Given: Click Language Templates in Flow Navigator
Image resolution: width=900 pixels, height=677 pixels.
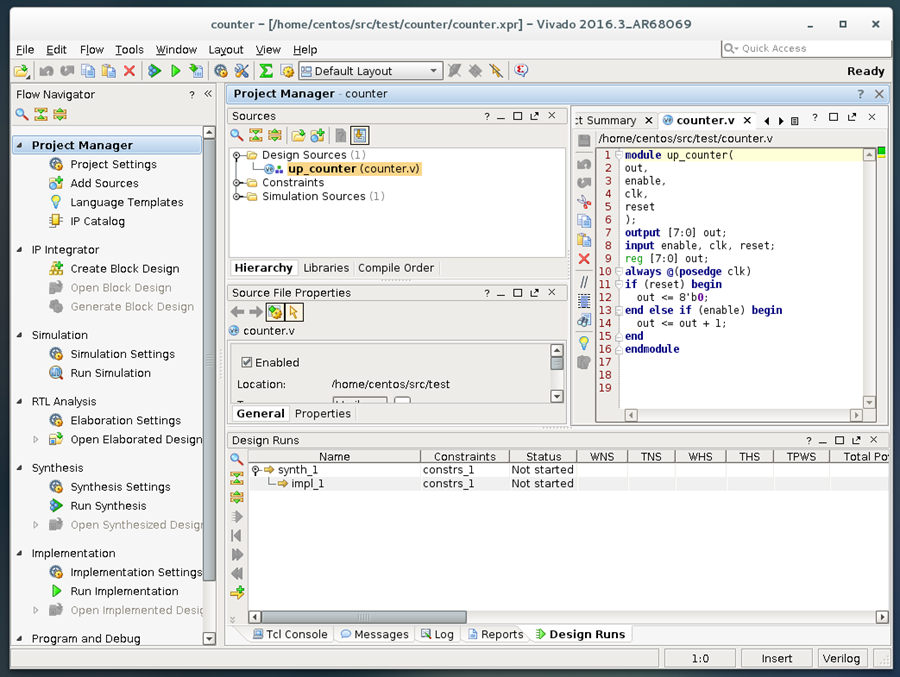Looking at the screenshot, I should pyautogui.click(x=126, y=202).
